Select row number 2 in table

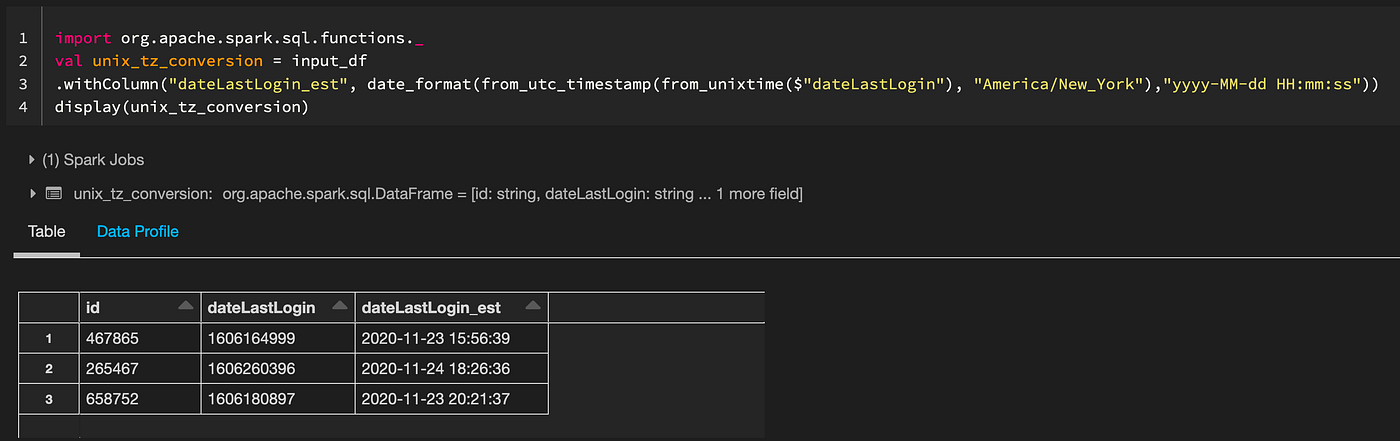pos(48,368)
